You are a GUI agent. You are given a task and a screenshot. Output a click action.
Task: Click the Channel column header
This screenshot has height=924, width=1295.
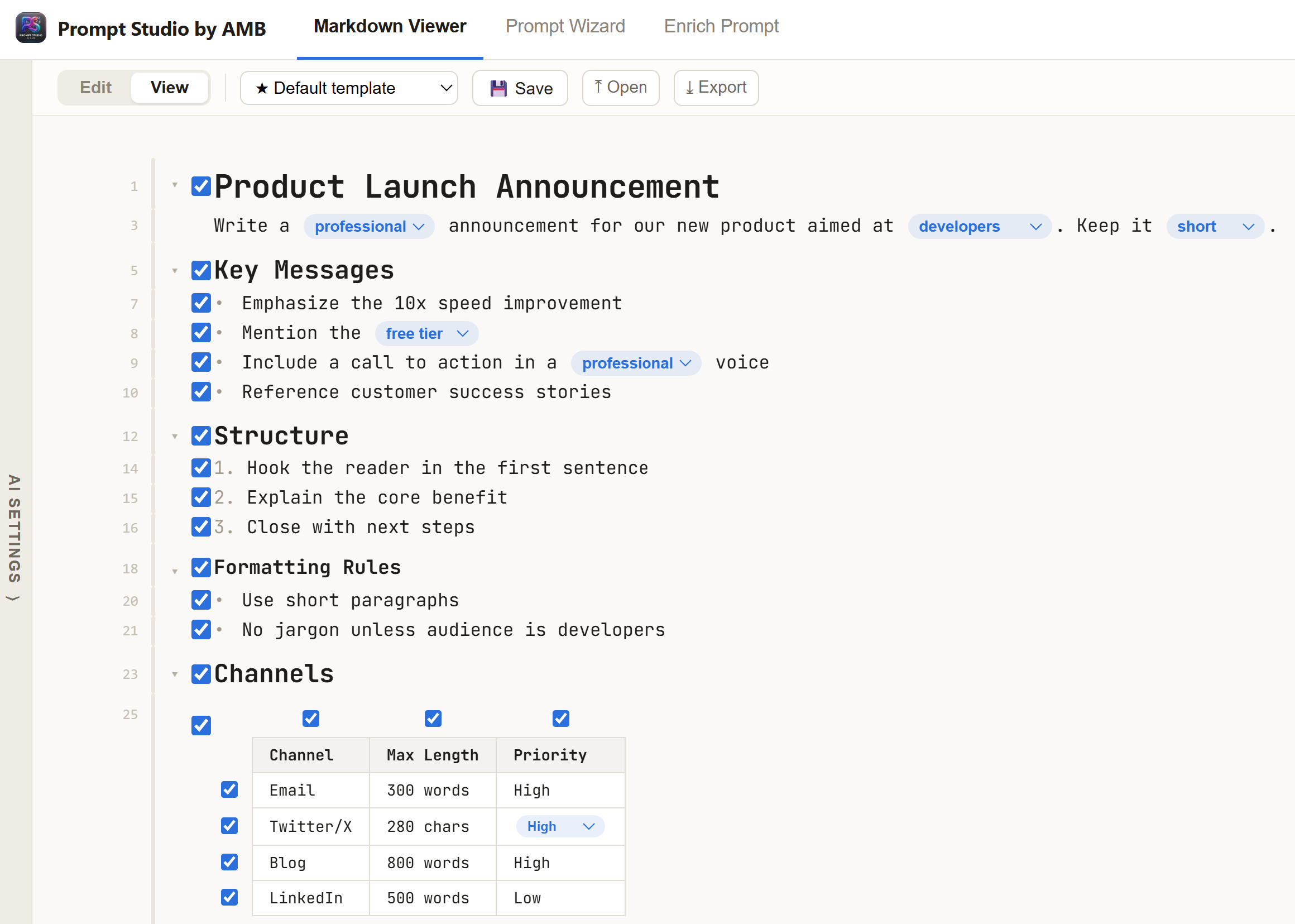(x=311, y=755)
